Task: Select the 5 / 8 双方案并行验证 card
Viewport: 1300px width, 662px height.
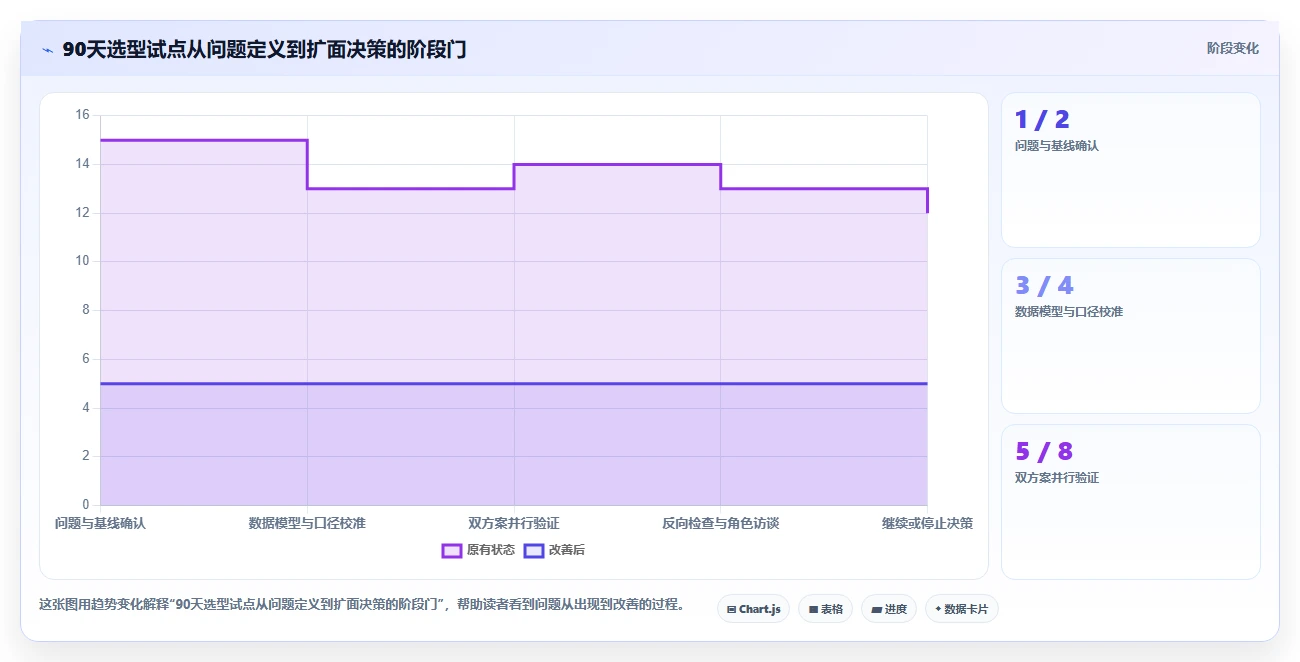Action: (x=1131, y=502)
